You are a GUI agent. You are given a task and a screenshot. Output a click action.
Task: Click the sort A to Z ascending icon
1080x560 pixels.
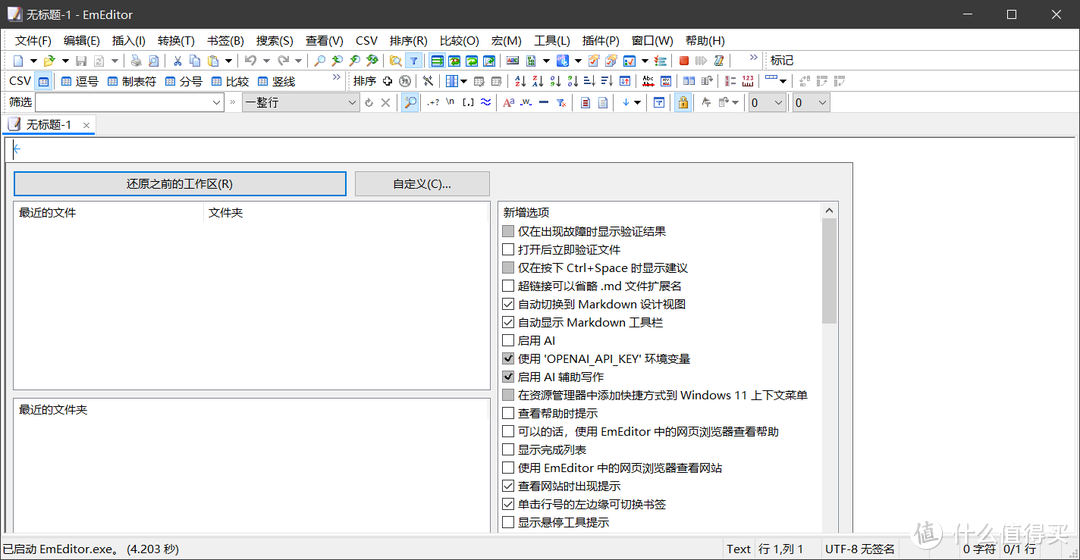[520, 81]
